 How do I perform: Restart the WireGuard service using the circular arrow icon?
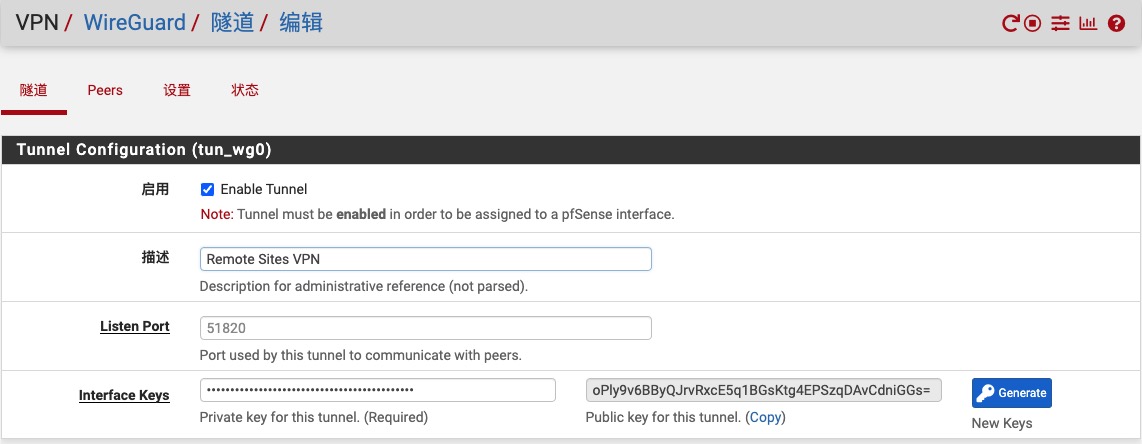(x=1011, y=23)
